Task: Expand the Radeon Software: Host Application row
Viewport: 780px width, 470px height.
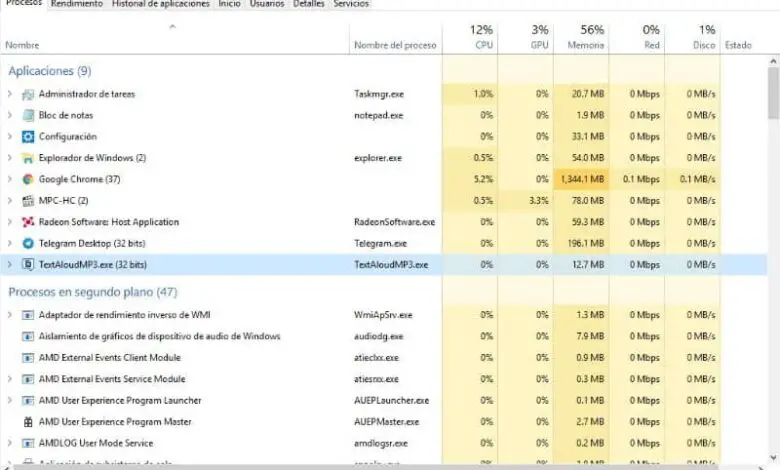Action: click(x=9, y=222)
